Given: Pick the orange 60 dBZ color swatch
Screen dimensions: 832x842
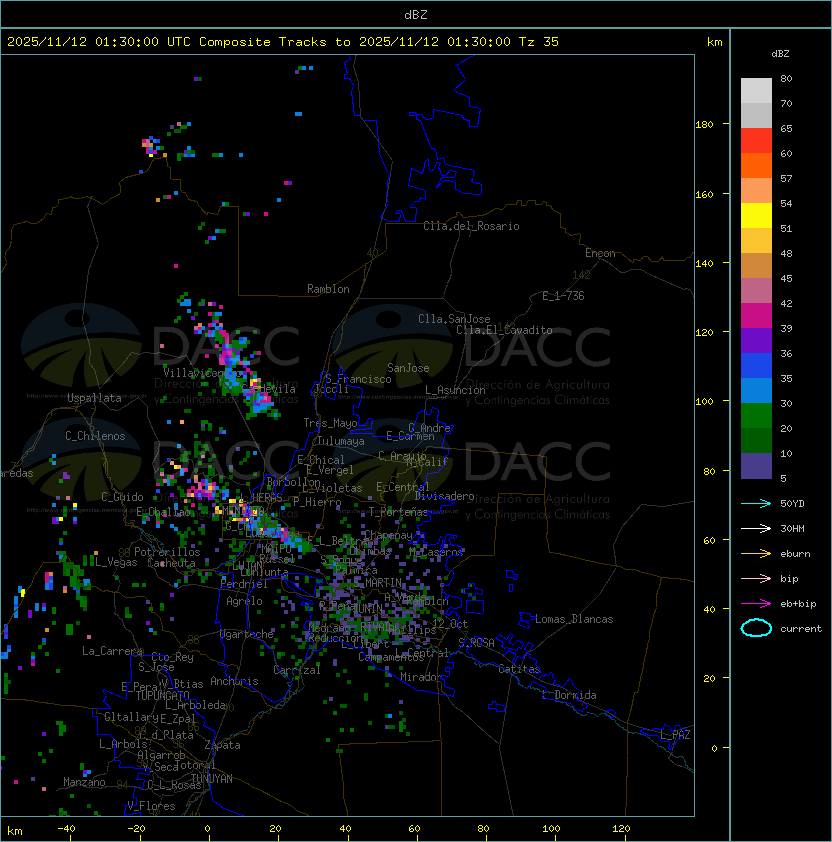Looking at the screenshot, I should 756,166.
